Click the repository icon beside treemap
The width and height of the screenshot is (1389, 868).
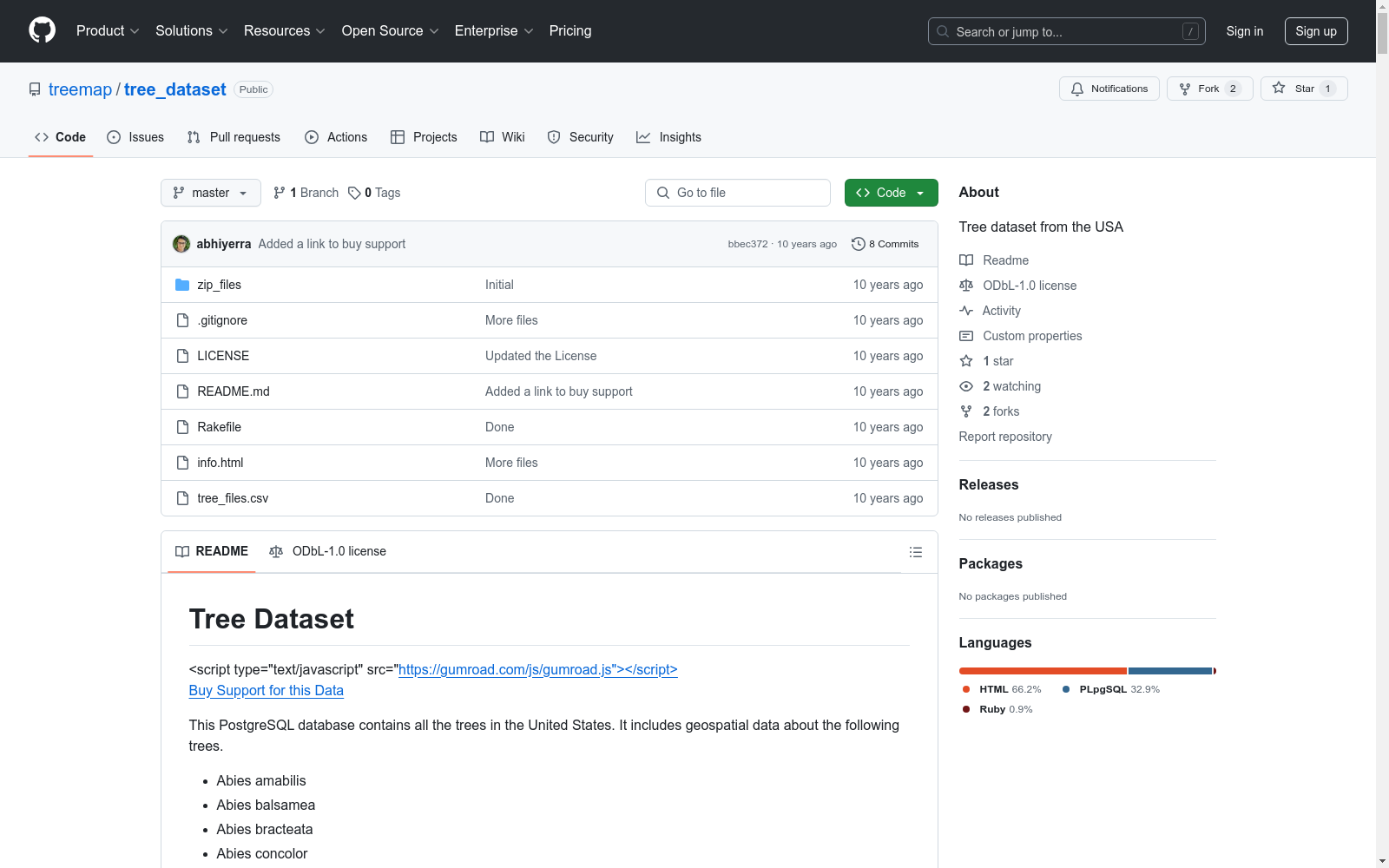click(35, 89)
